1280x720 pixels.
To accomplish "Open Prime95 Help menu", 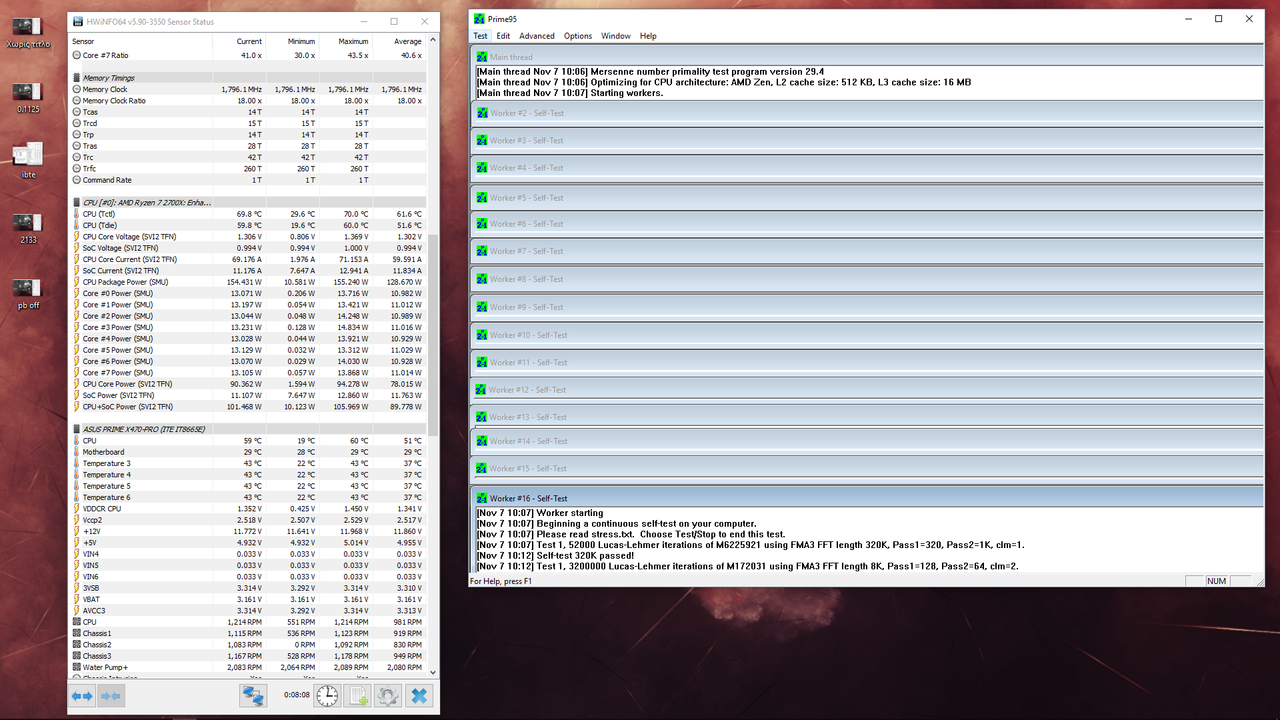I will 648,36.
